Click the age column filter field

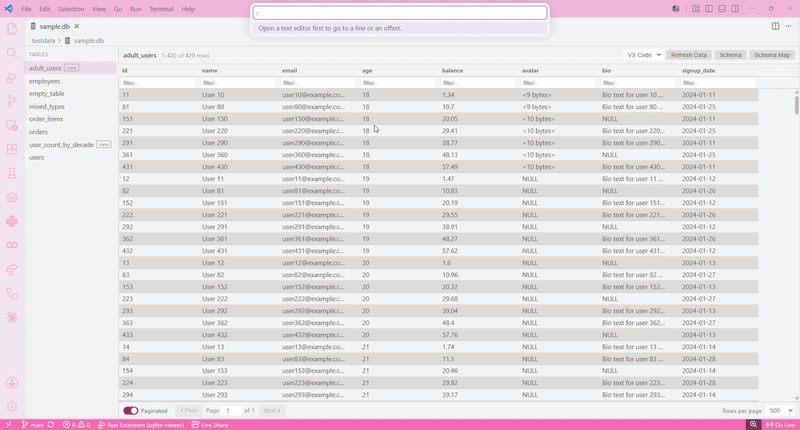(397, 83)
